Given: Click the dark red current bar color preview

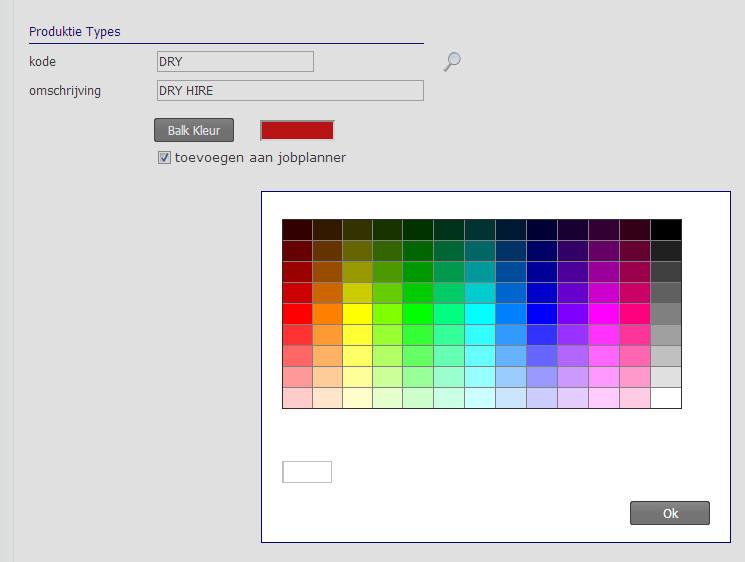Looking at the screenshot, I should [x=297, y=130].
